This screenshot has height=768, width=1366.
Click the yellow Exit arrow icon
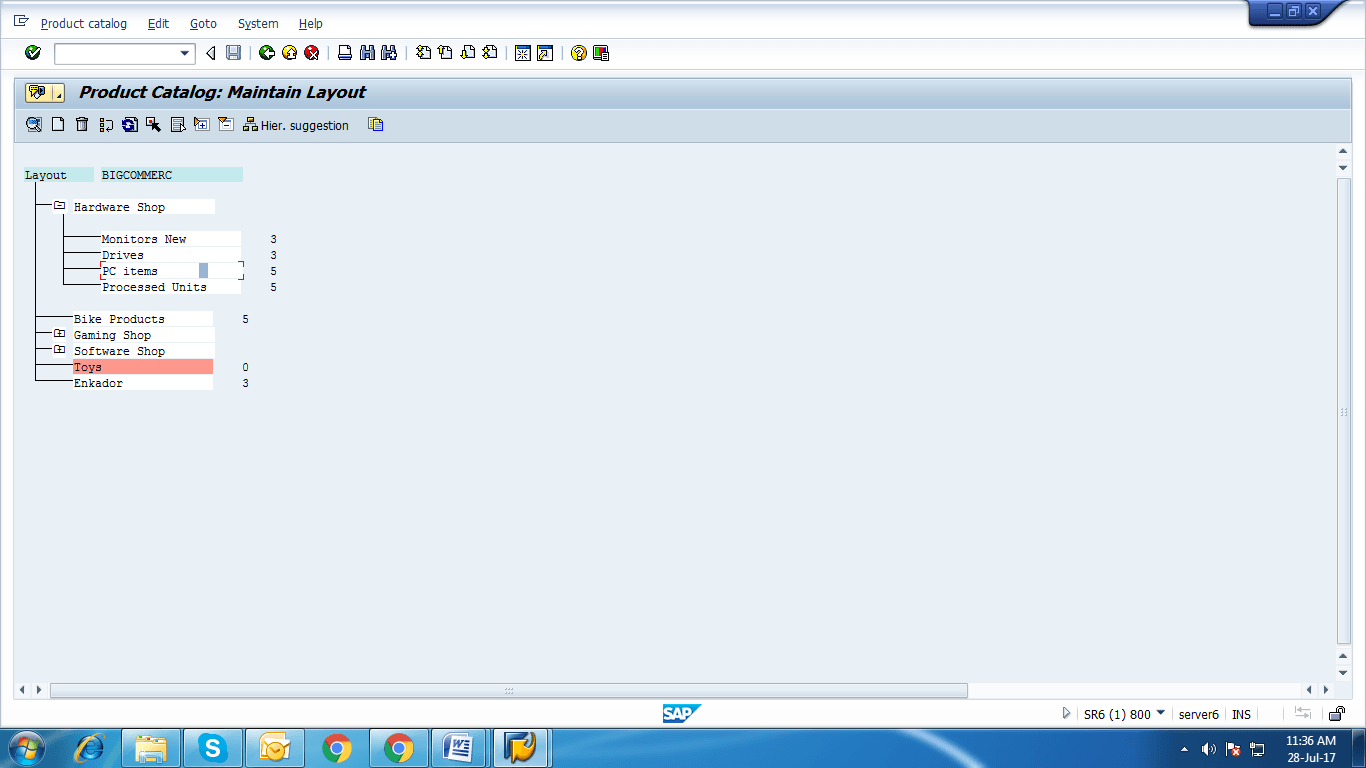click(289, 53)
